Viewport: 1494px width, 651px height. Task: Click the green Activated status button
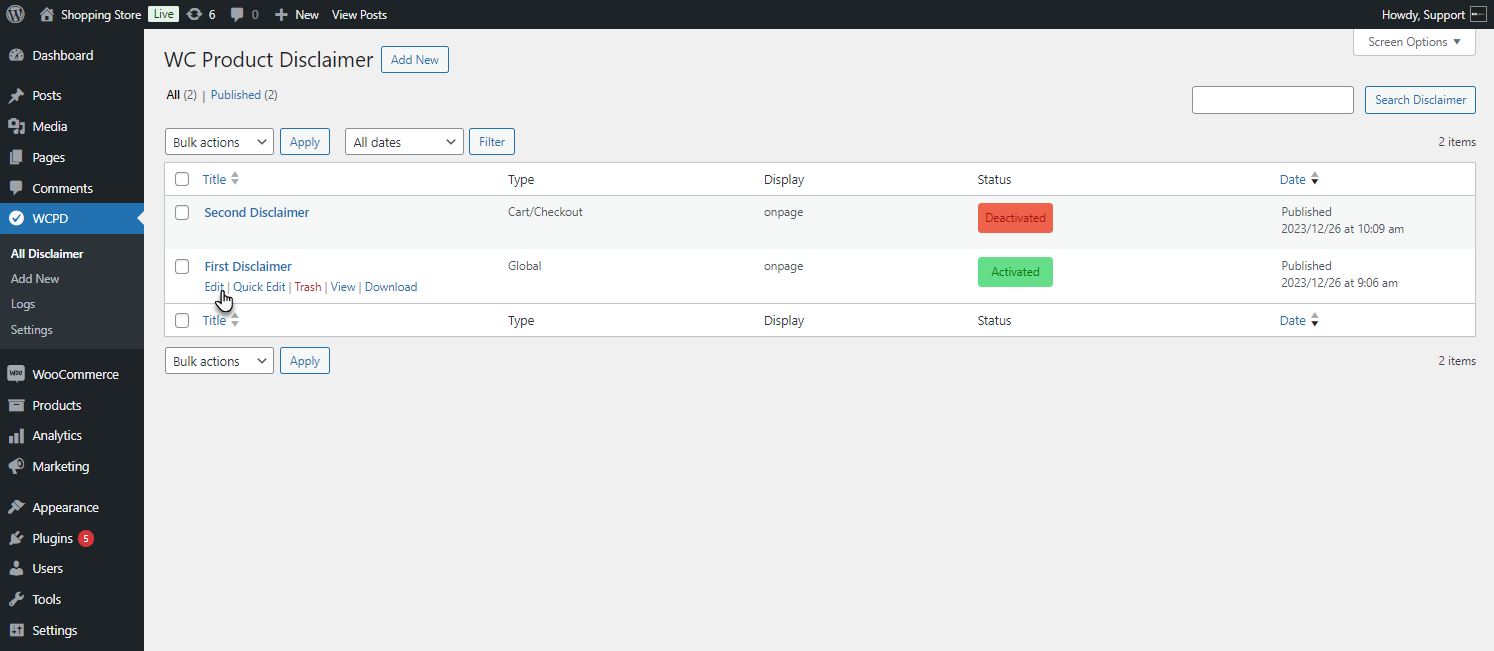(1015, 272)
